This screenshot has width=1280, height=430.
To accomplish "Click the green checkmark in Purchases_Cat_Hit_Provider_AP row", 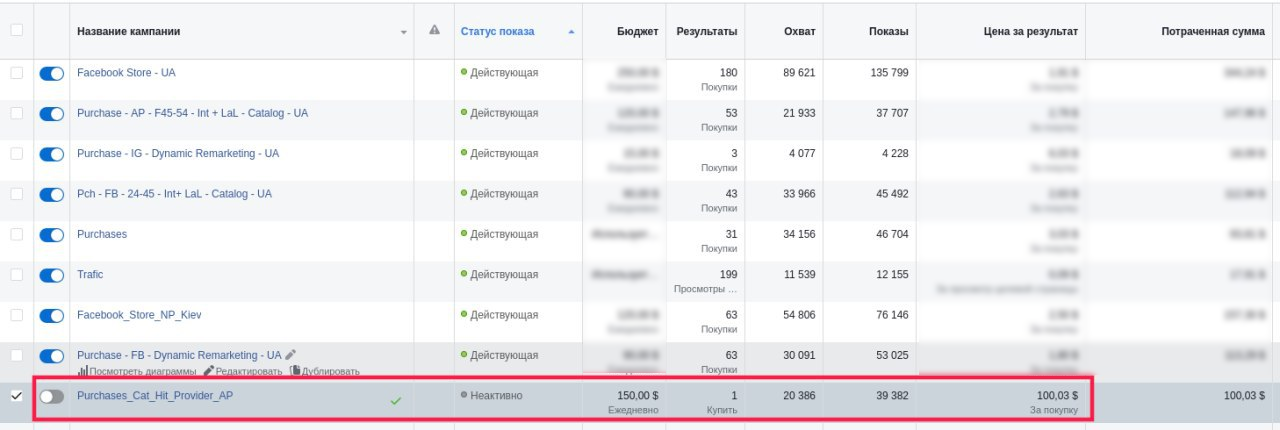I will tap(395, 400).
